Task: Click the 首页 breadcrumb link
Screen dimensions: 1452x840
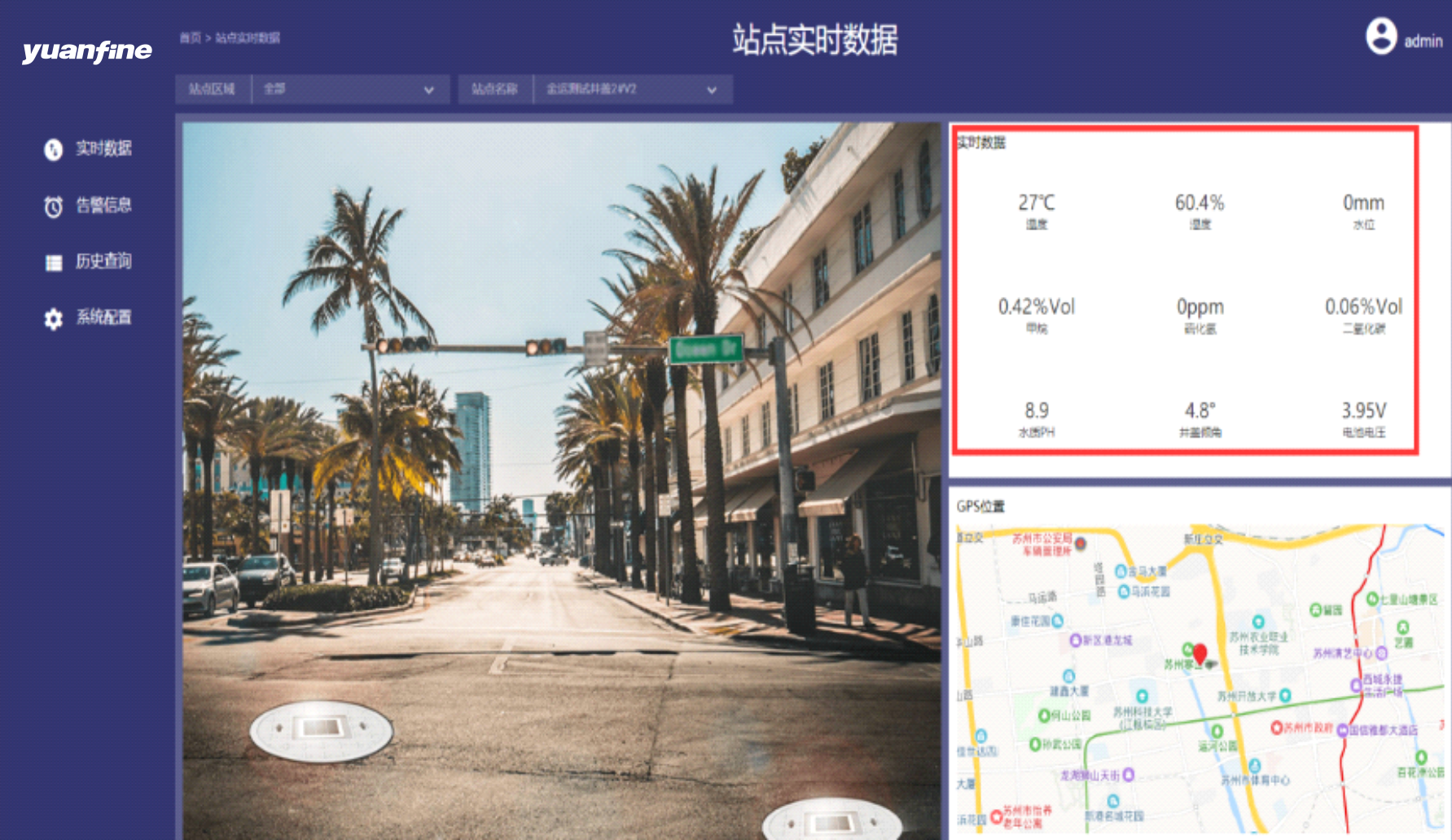Action: [190, 37]
